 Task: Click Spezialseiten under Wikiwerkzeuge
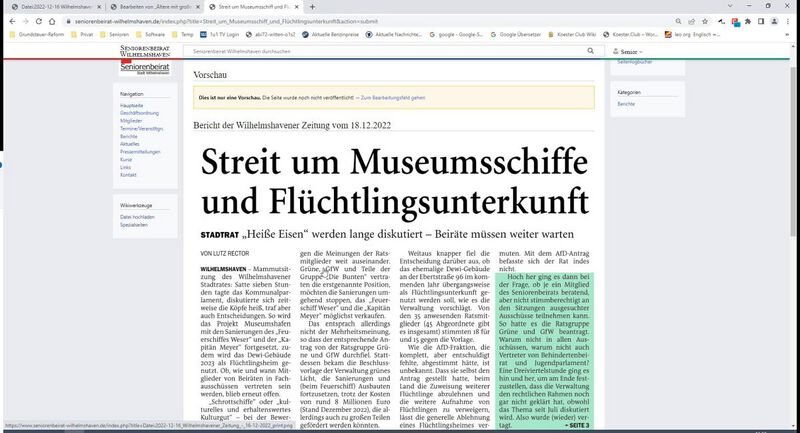point(134,224)
